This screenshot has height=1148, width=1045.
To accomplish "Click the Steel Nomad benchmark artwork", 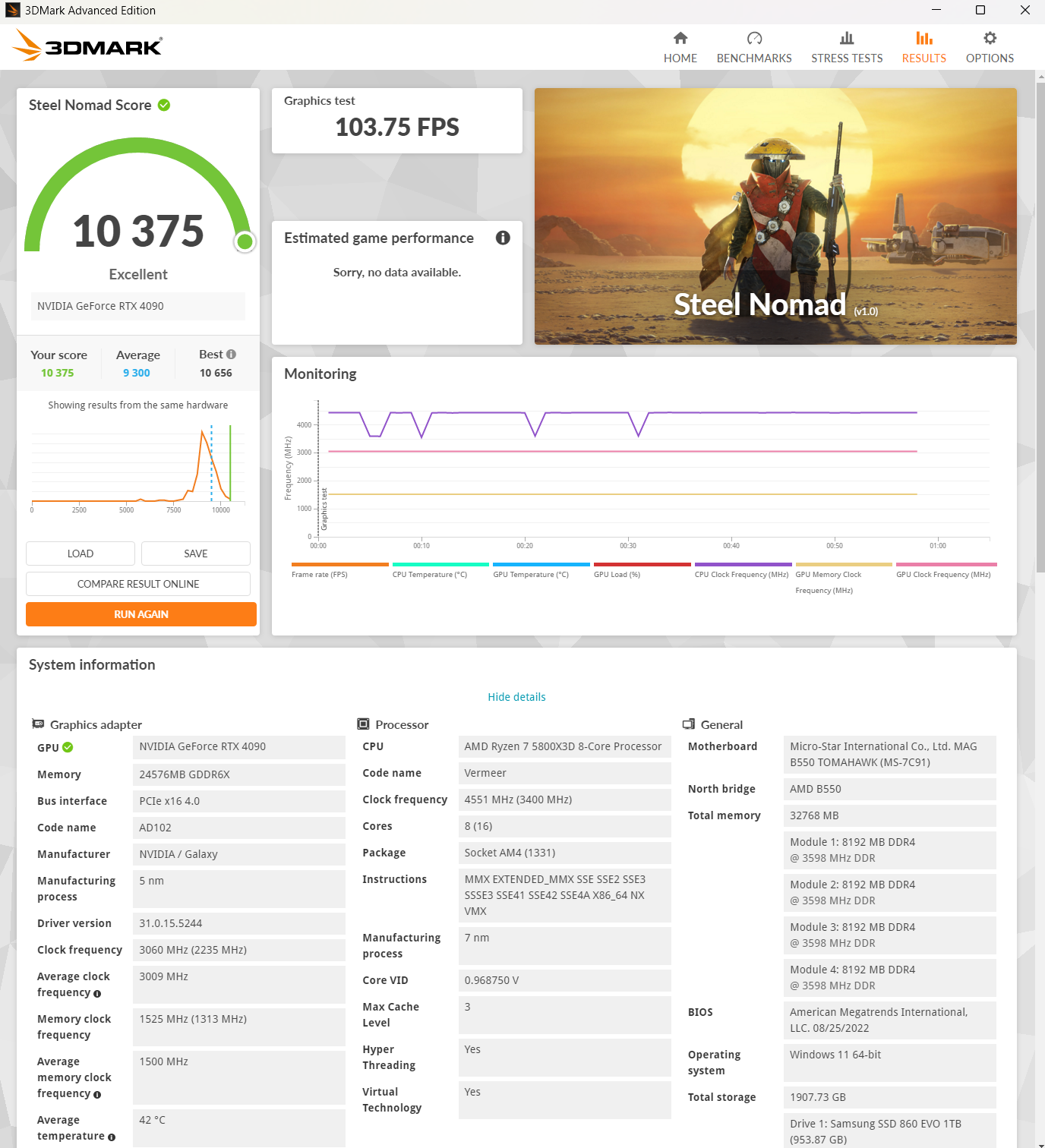I will pyautogui.click(x=775, y=216).
